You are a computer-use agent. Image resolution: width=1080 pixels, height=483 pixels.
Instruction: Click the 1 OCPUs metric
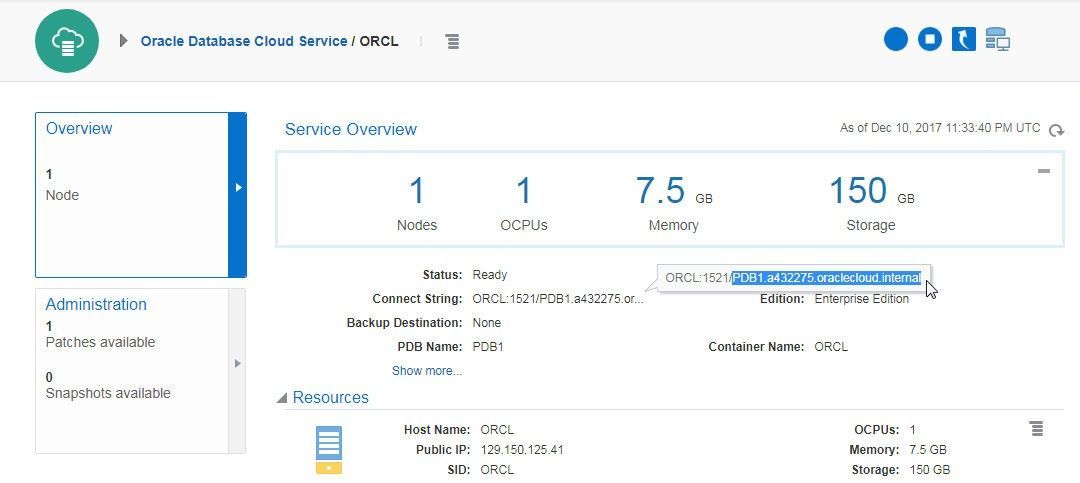[523, 203]
